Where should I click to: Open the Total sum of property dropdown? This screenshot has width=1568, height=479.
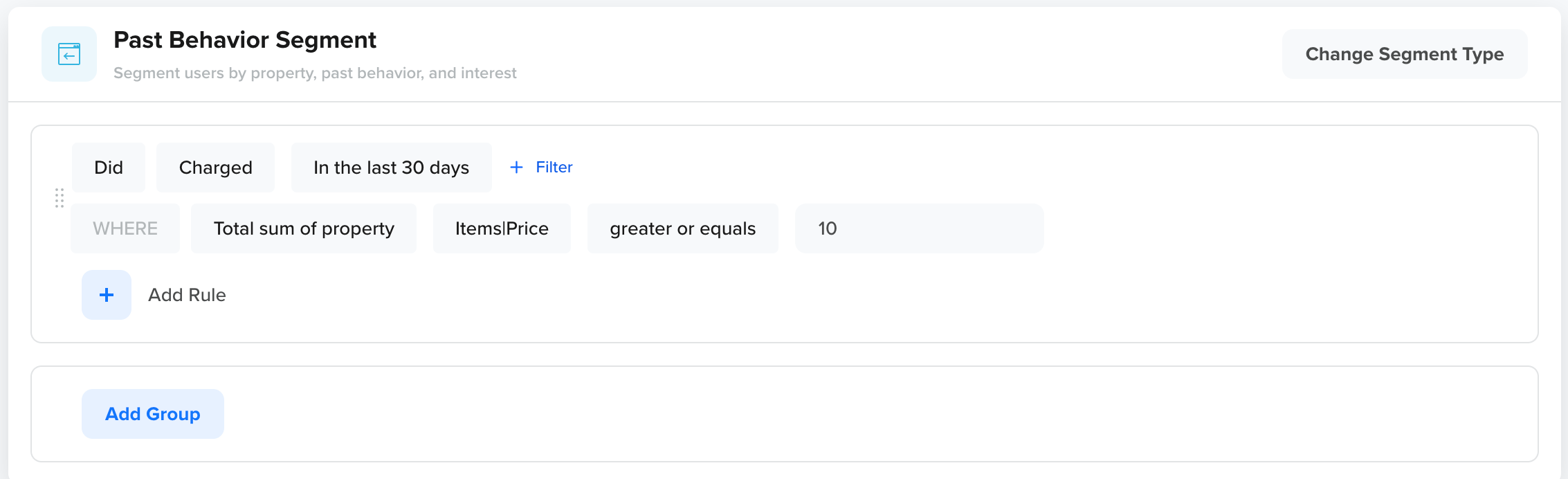(304, 228)
